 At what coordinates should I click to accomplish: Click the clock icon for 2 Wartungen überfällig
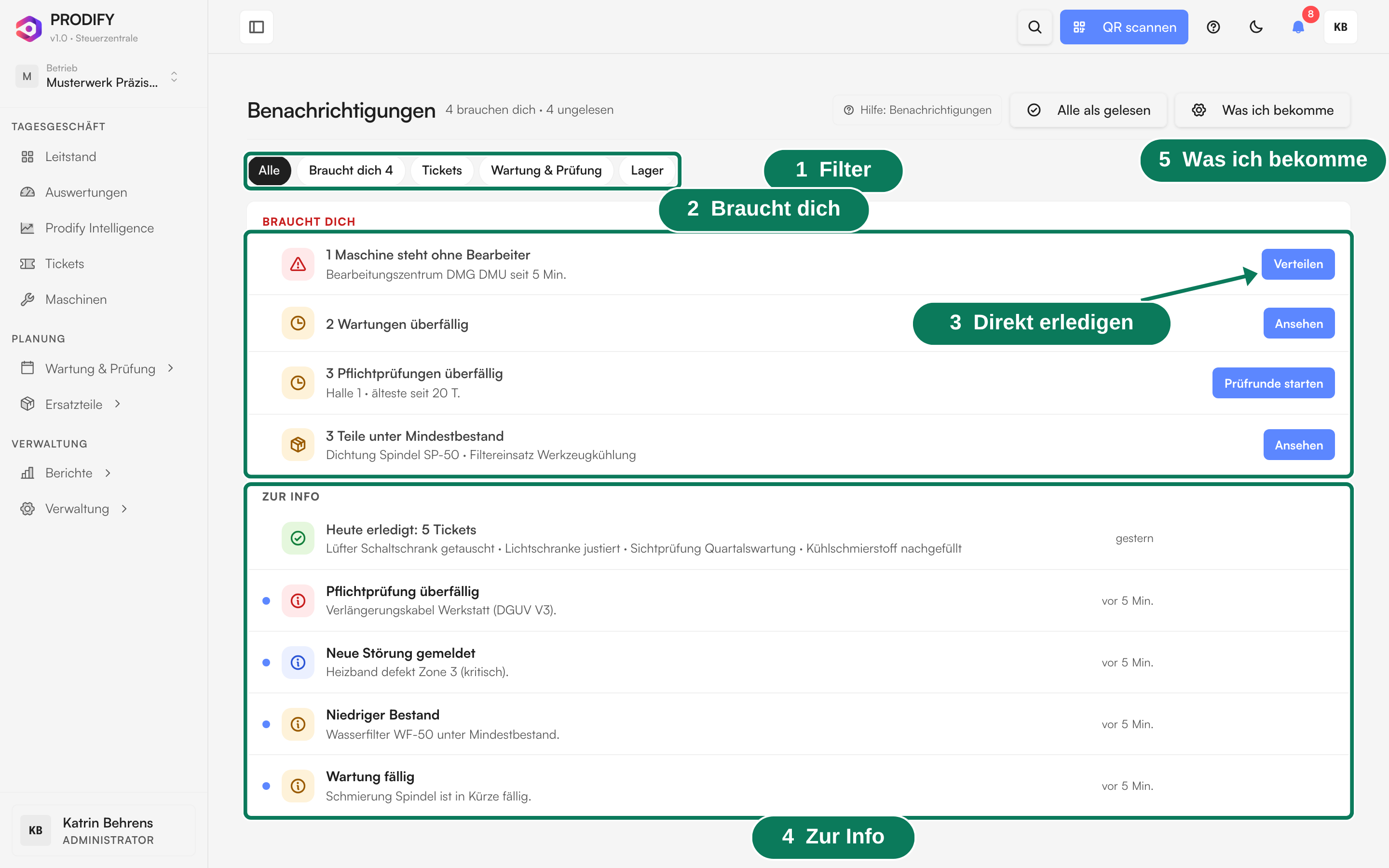pos(298,323)
